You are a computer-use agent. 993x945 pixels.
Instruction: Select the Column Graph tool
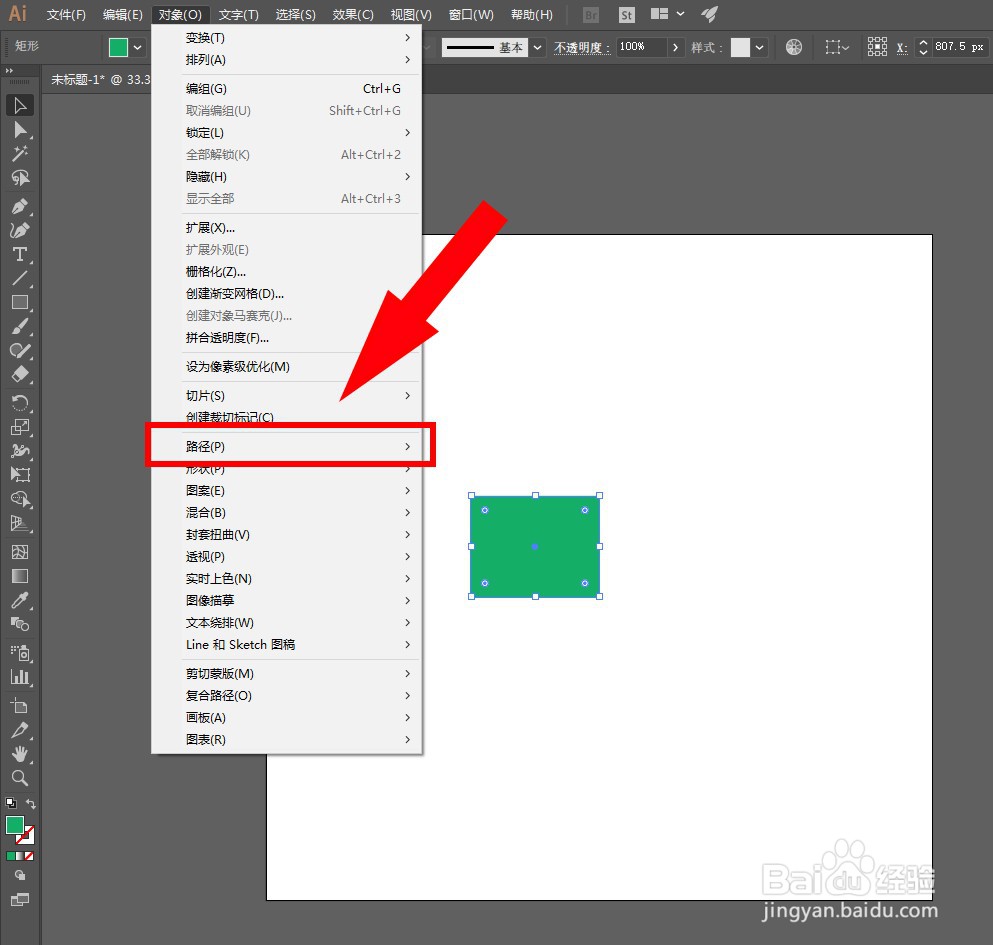pos(20,677)
